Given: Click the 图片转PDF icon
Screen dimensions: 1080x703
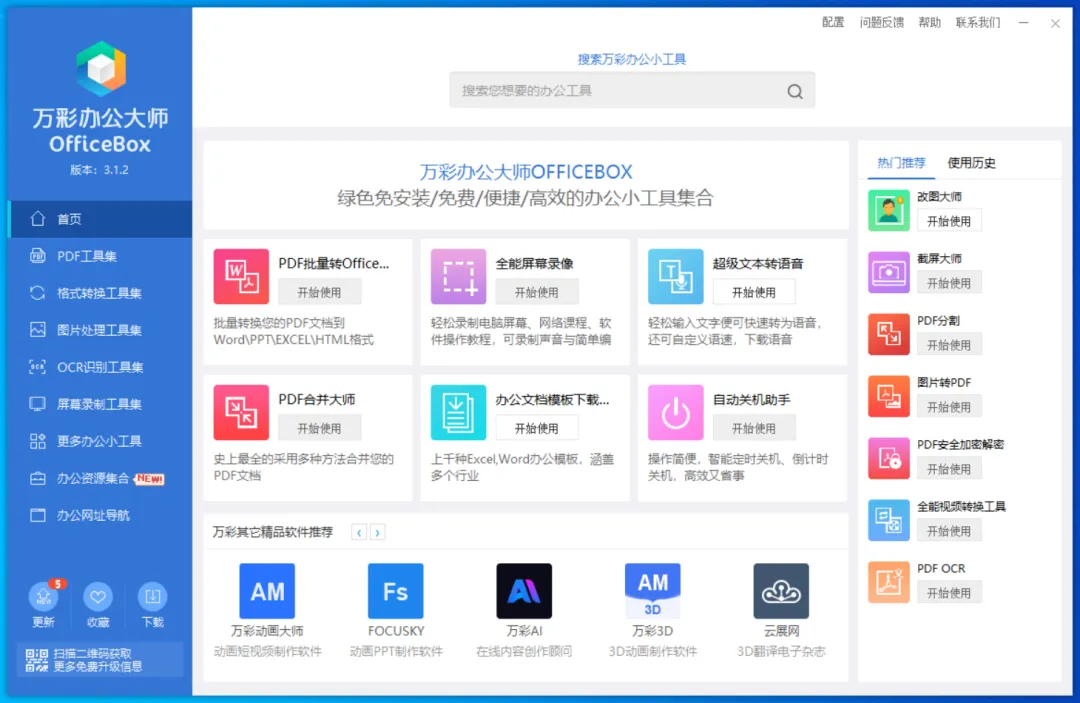Looking at the screenshot, I should click(889, 396).
